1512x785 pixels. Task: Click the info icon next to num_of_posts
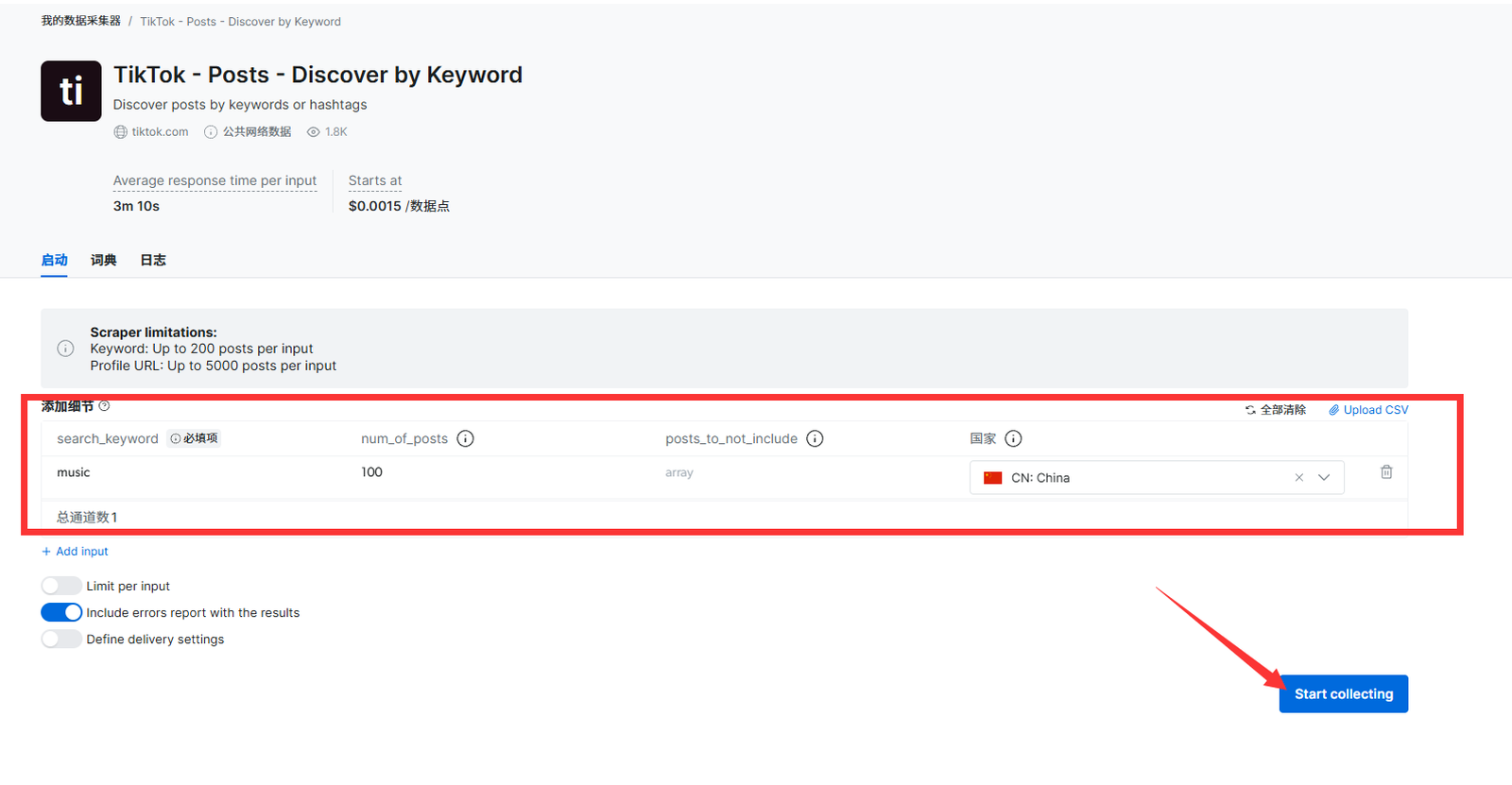(x=465, y=438)
